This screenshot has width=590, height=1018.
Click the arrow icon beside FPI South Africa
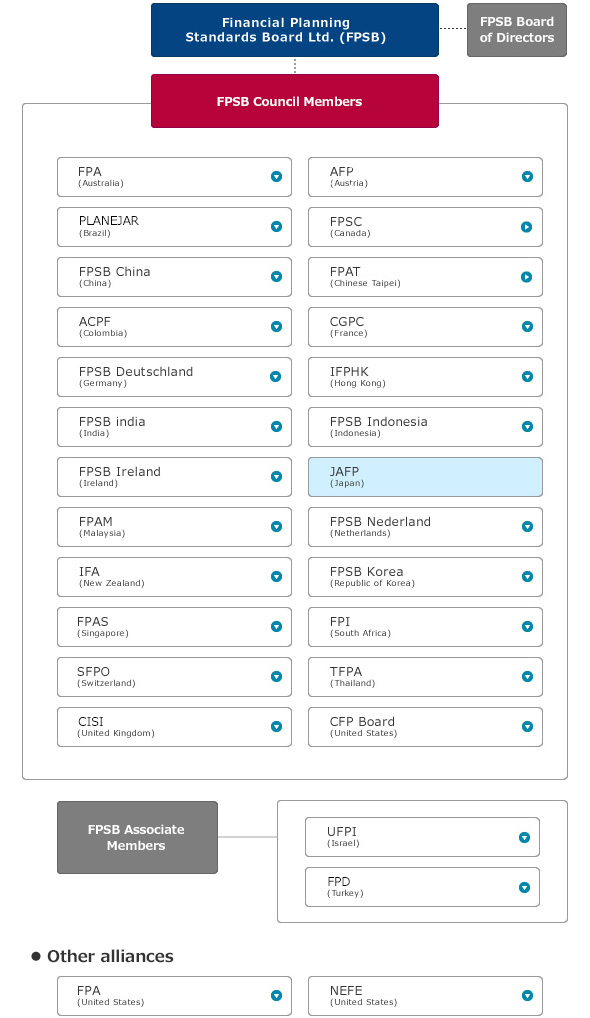coord(527,627)
